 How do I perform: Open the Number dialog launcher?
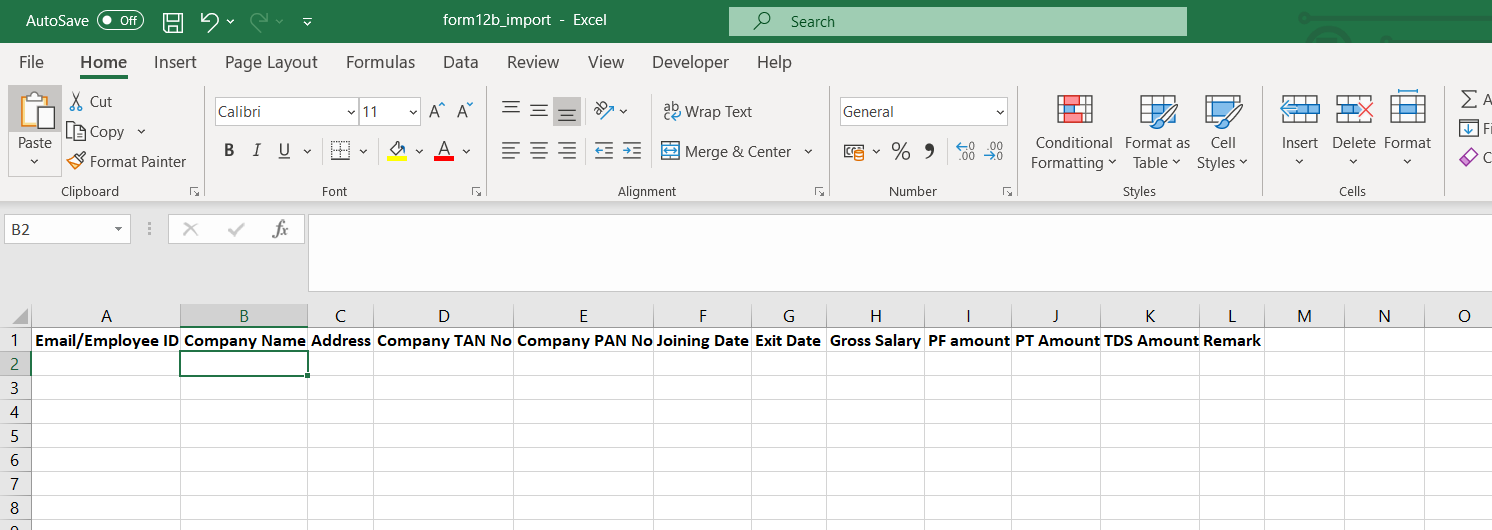tap(1007, 191)
